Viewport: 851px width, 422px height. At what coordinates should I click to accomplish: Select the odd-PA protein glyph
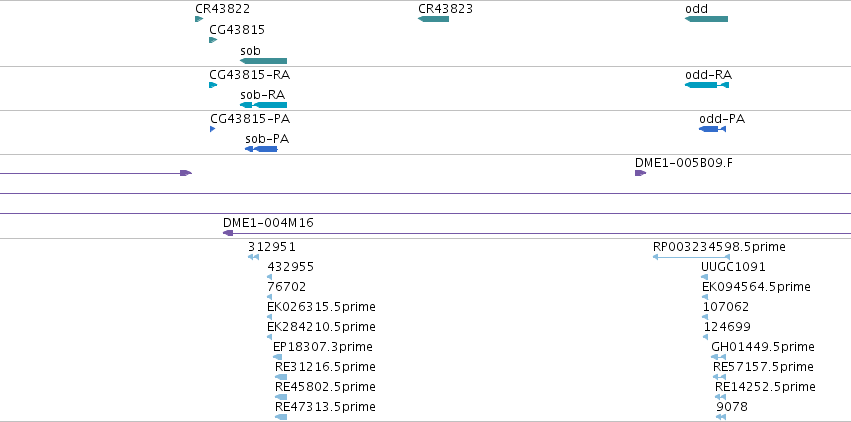click(713, 129)
